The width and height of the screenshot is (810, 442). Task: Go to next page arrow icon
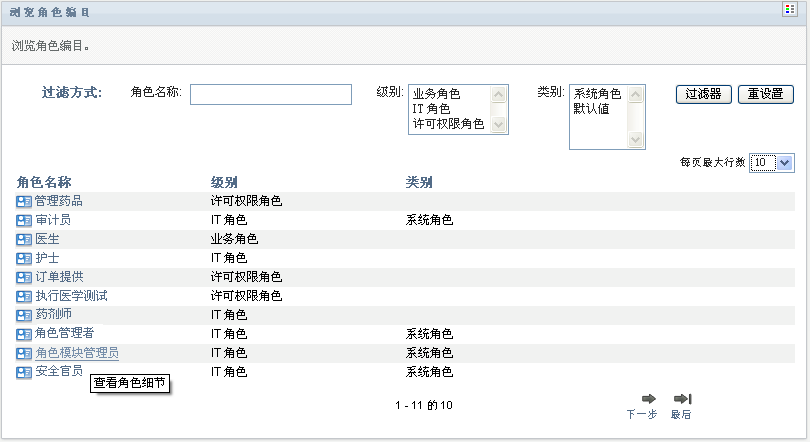point(648,399)
